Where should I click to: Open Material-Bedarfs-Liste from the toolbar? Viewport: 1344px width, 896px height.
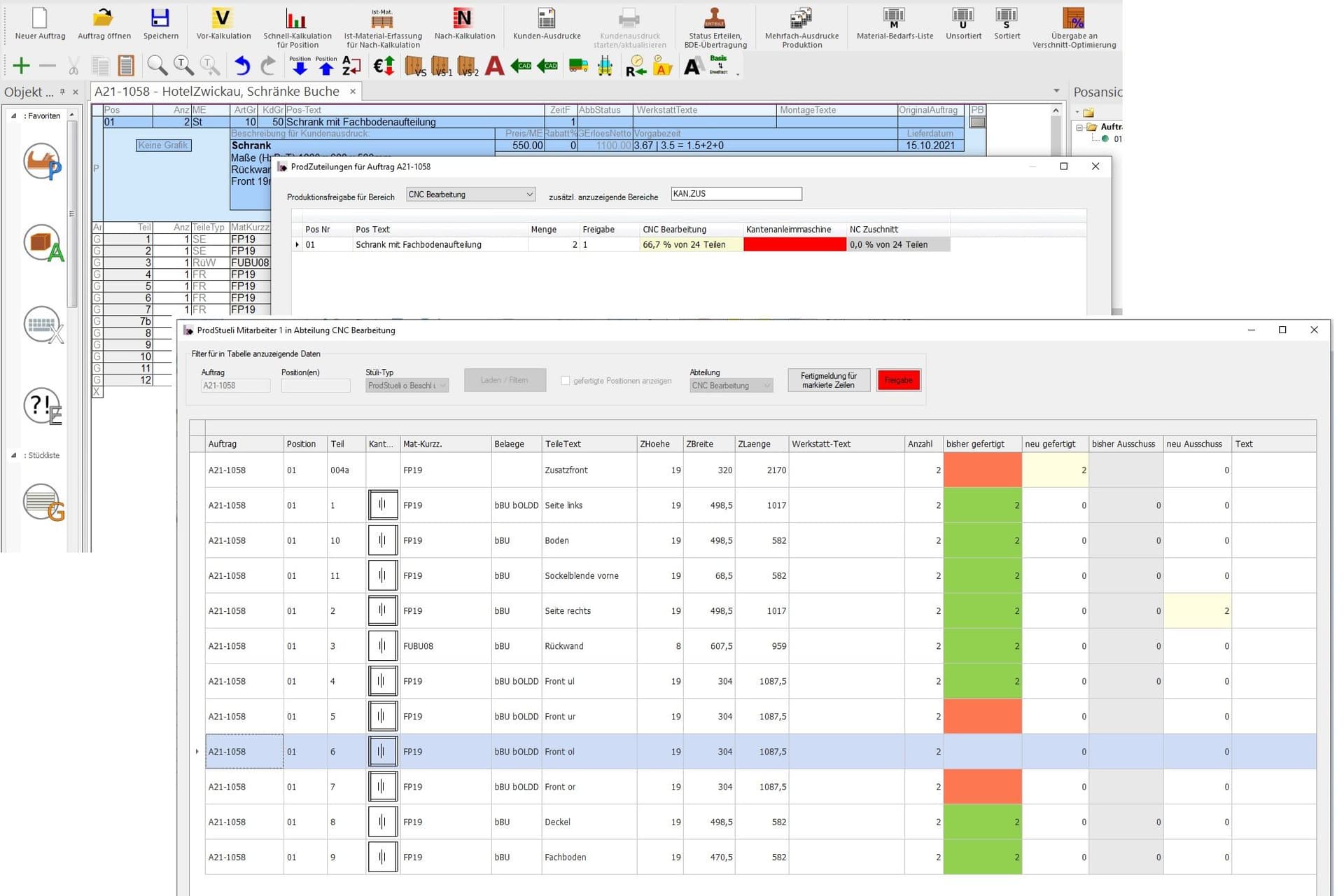[x=894, y=19]
